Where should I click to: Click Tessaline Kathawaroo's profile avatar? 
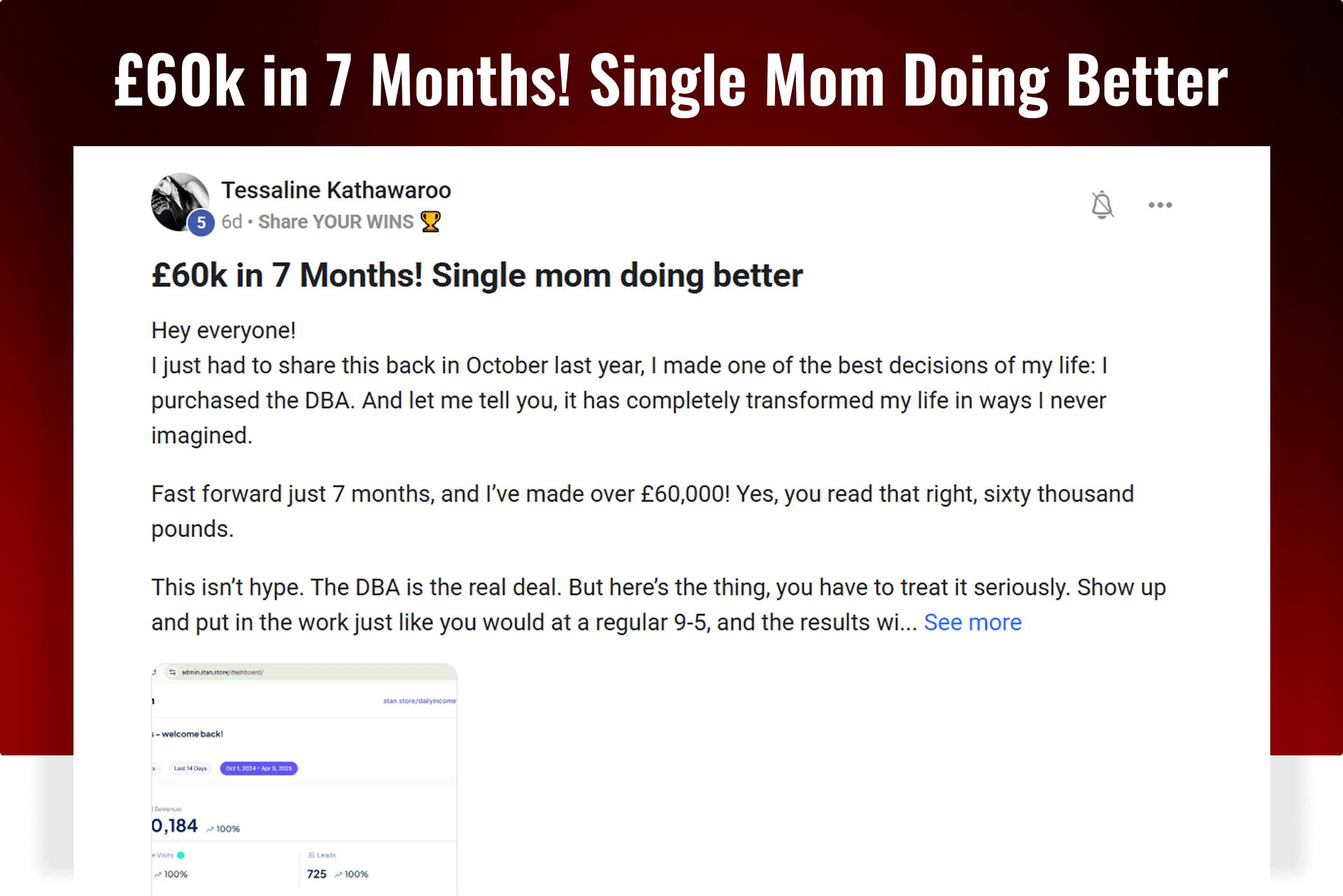click(x=180, y=202)
